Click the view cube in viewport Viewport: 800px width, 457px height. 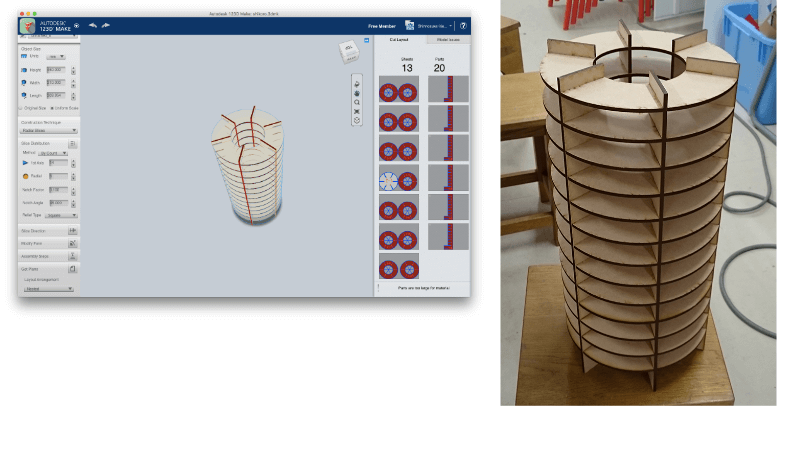349,52
